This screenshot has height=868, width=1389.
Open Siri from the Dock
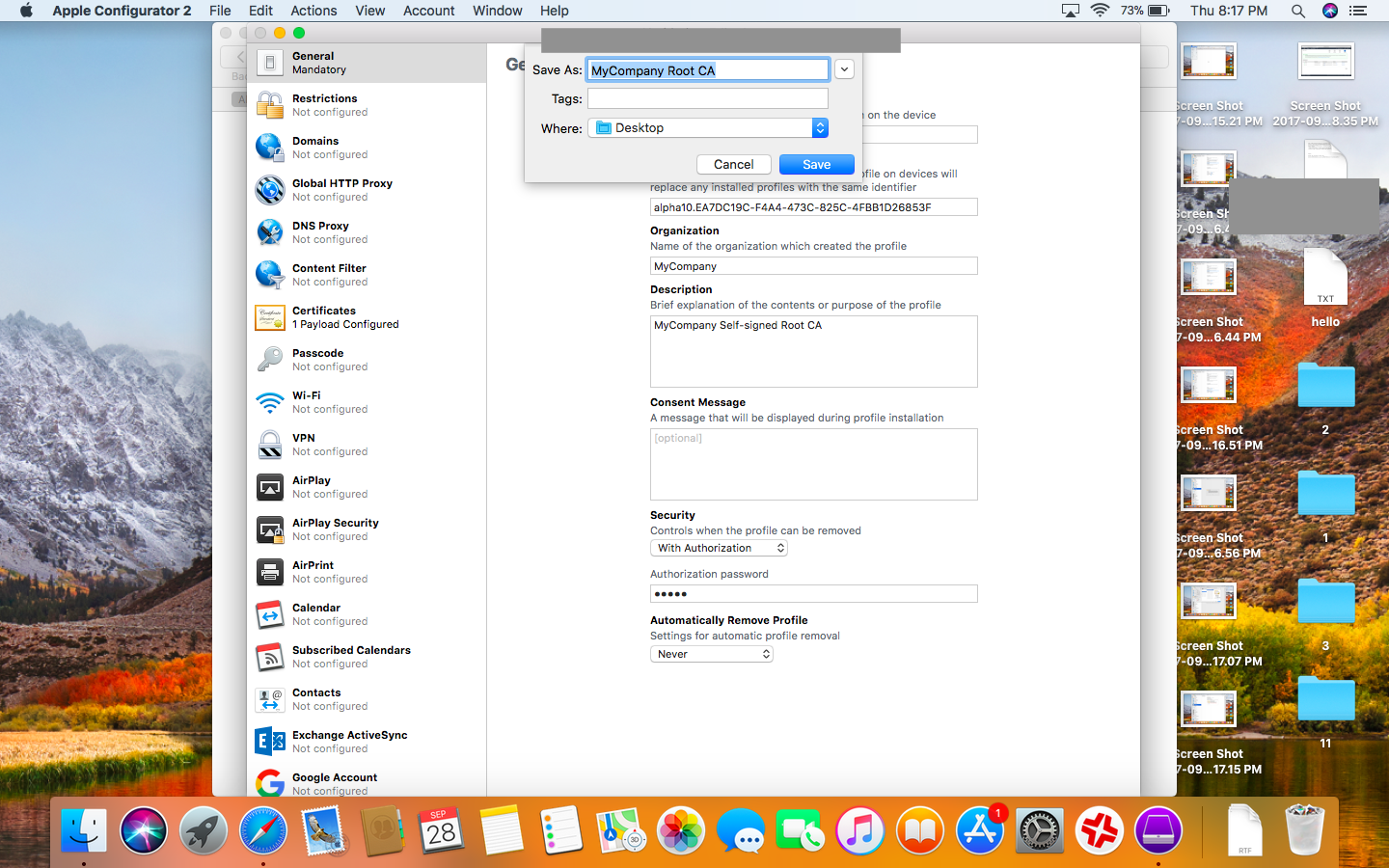[x=144, y=830]
